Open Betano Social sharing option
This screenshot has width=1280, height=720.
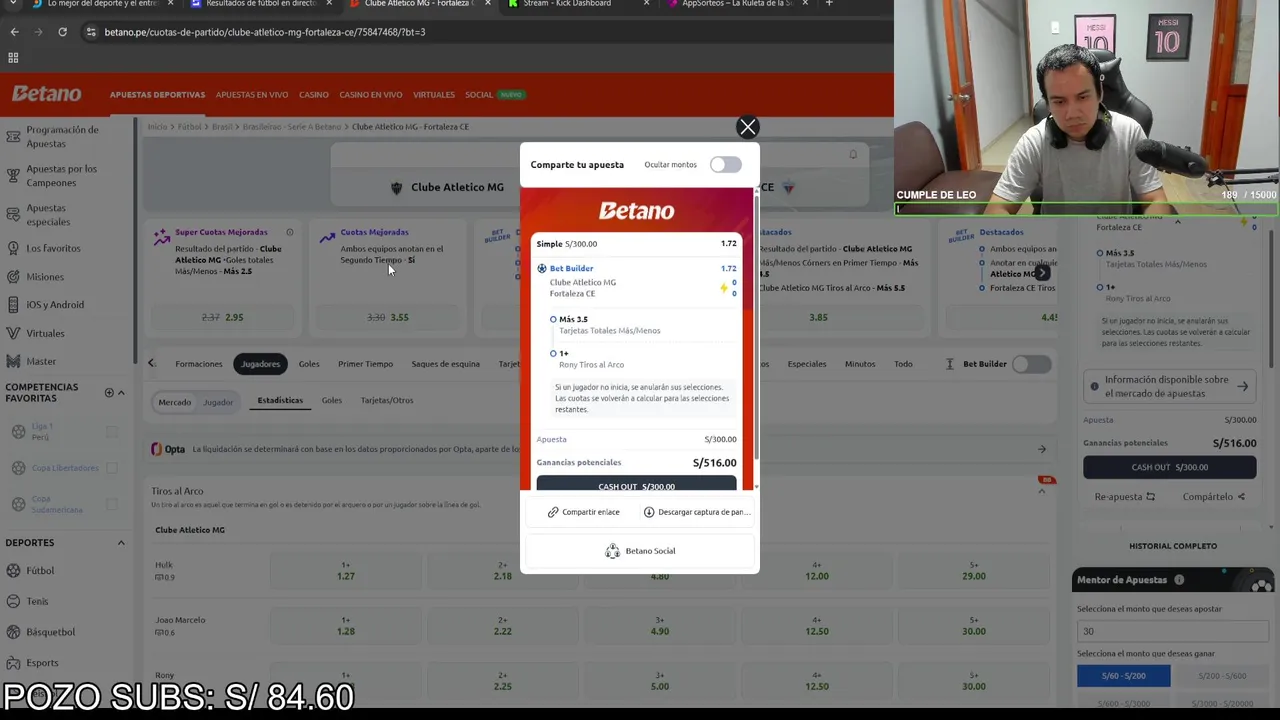[x=640, y=551]
